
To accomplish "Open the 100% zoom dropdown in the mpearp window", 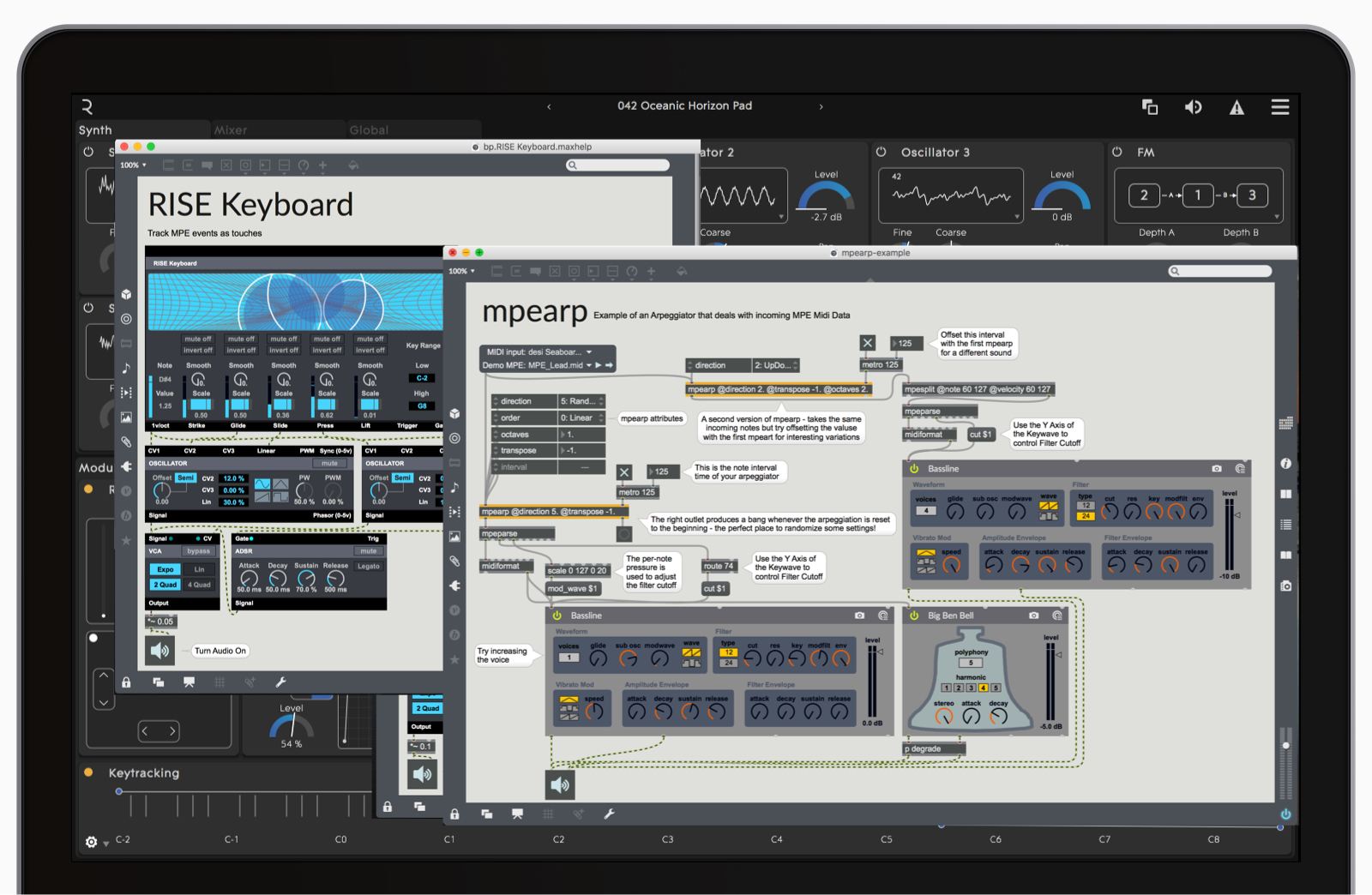I will point(461,272).
